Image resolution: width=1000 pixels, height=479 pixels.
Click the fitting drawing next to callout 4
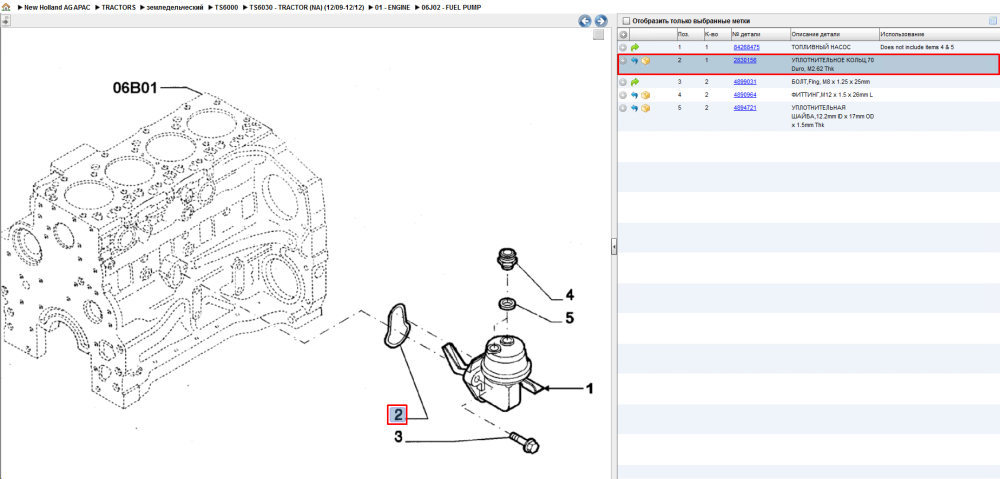click(506, 260)
